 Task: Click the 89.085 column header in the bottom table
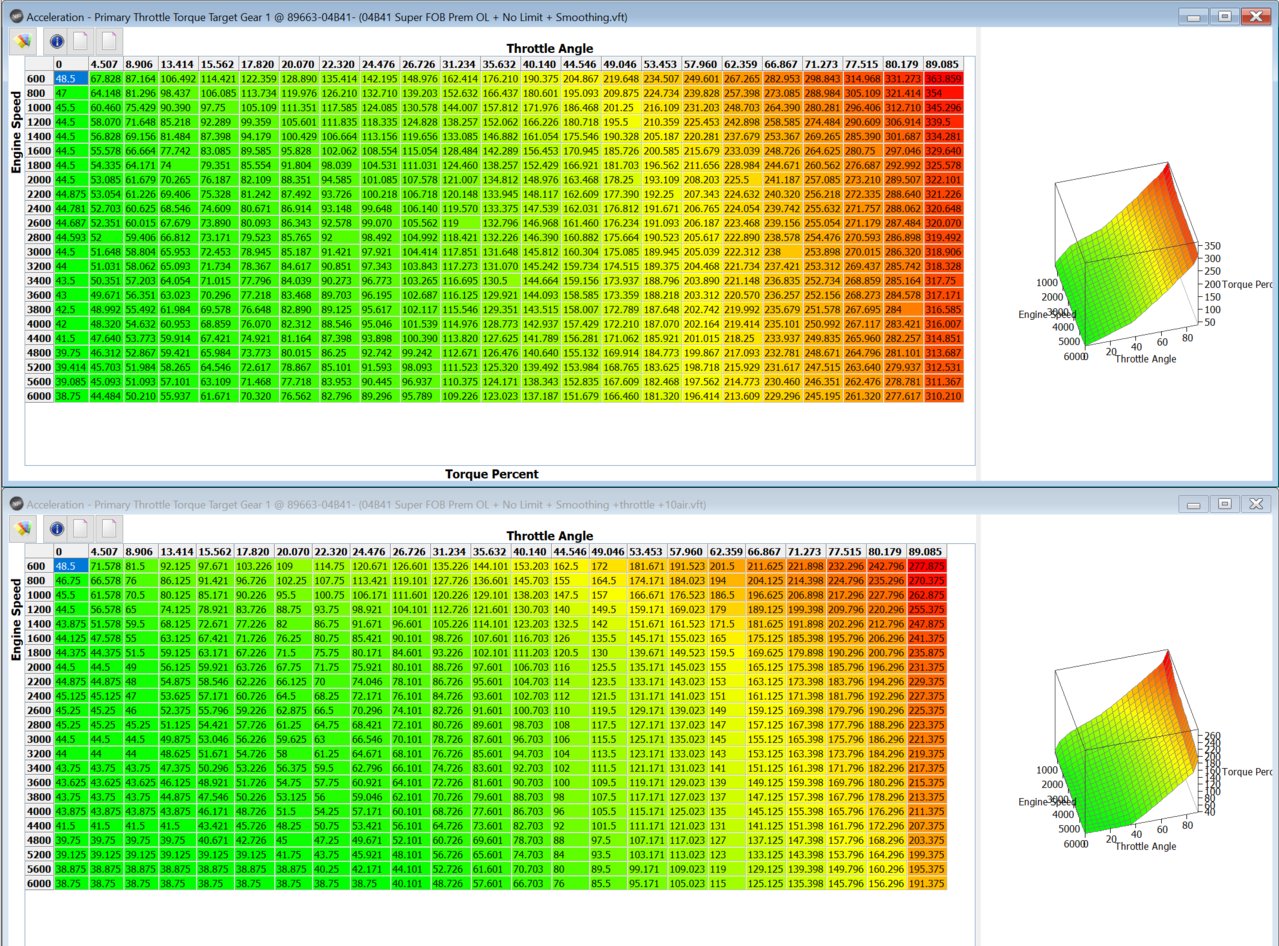tap(927, 551)
